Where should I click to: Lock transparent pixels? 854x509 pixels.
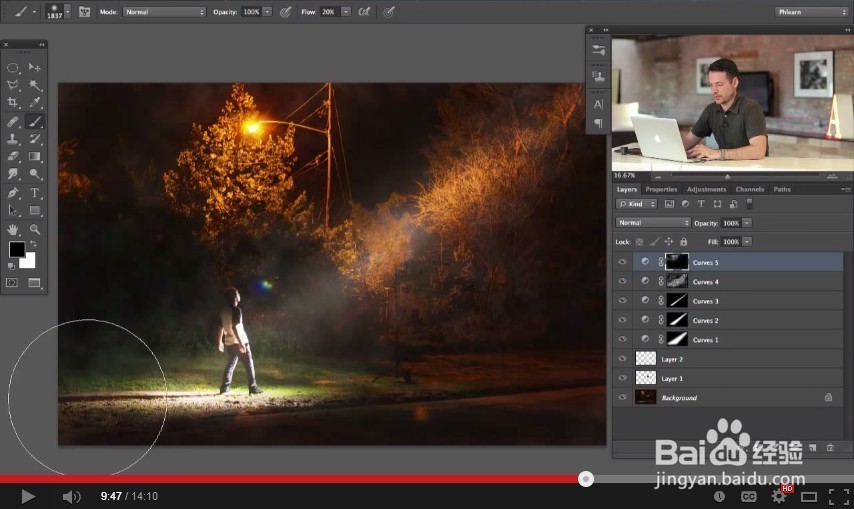[639, 242]
